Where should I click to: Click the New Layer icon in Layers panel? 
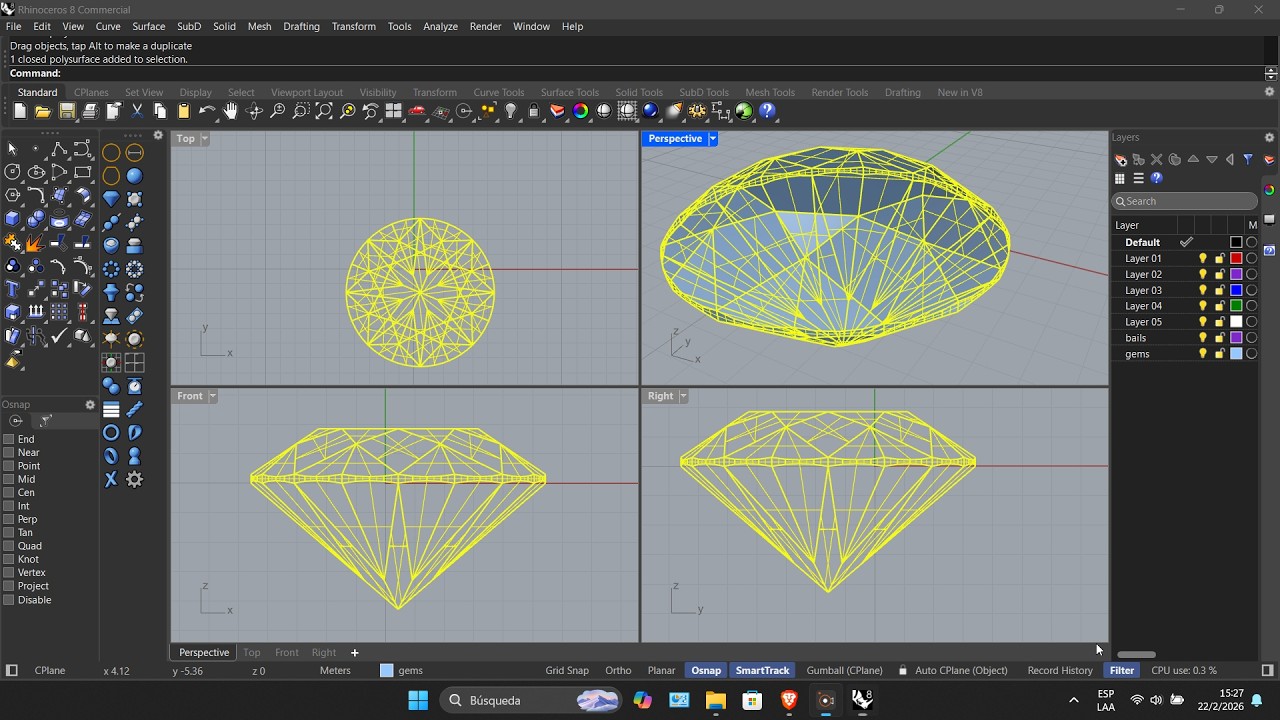[1121, 160]
